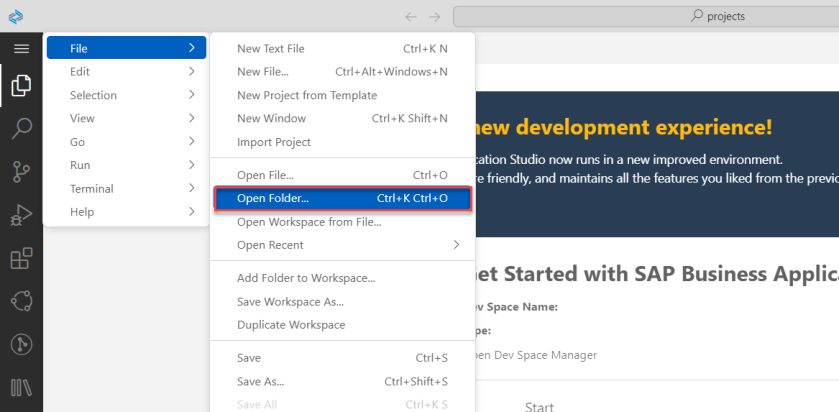The height and width of the screenshot is (412, 839).
Task: Open the Search view in activity bar
Action: 21,129
